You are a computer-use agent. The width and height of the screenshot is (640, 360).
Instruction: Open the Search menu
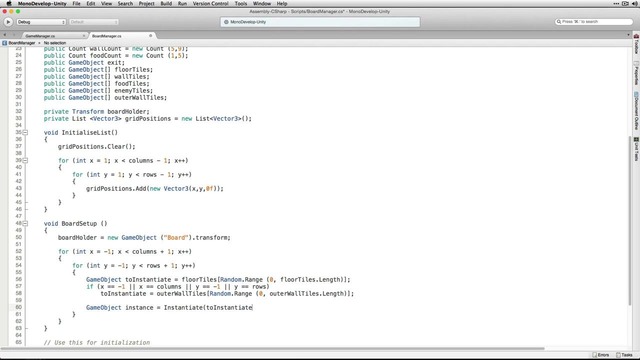pos(125,3)
